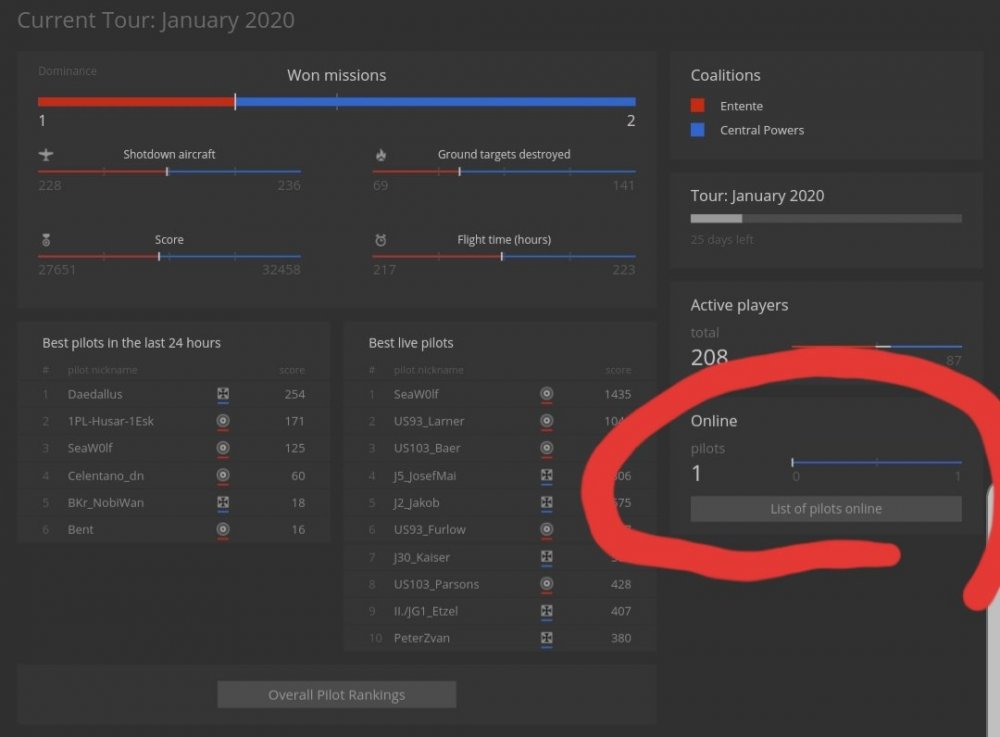Select pilot PeterZvan in live list
The height and width of the screenshot is (737, 1000).
pyautogui.click(x=421, y=638)
